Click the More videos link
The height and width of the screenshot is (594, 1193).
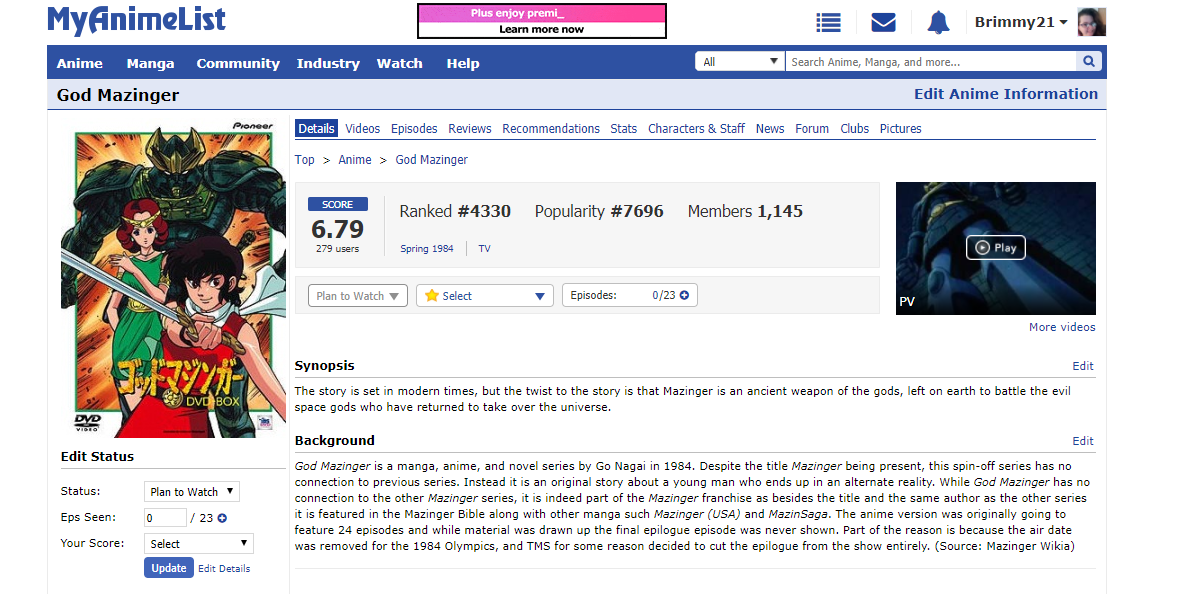(1062, 327)
